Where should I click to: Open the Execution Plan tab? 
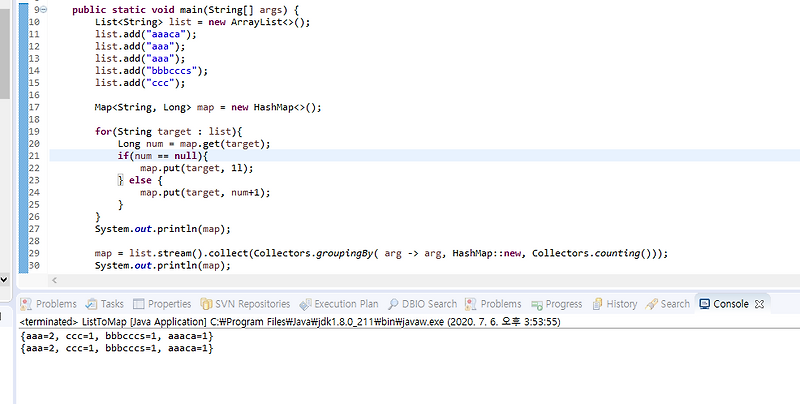click(339, 304)
